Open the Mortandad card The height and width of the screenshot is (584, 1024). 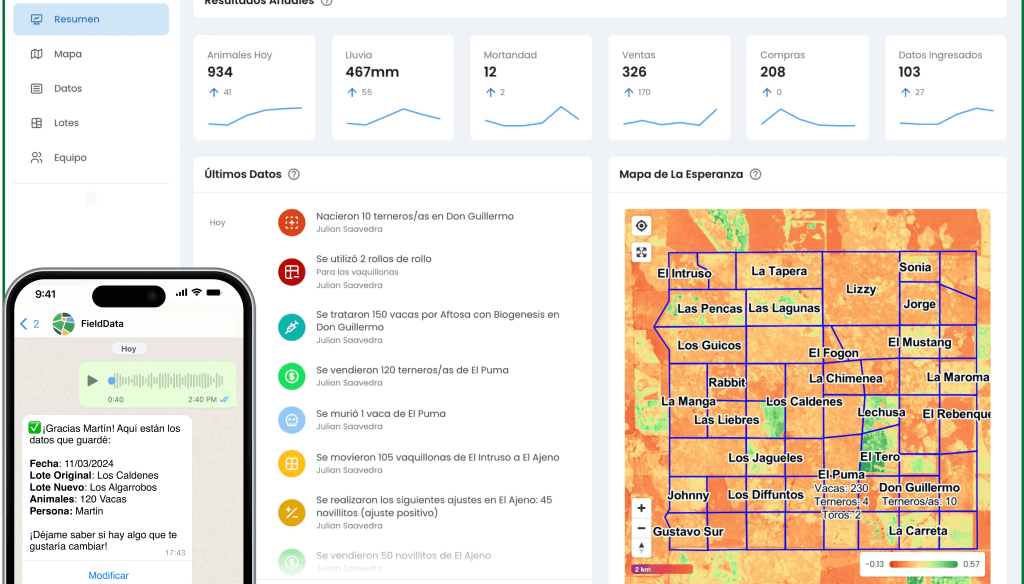pos(531,88)
